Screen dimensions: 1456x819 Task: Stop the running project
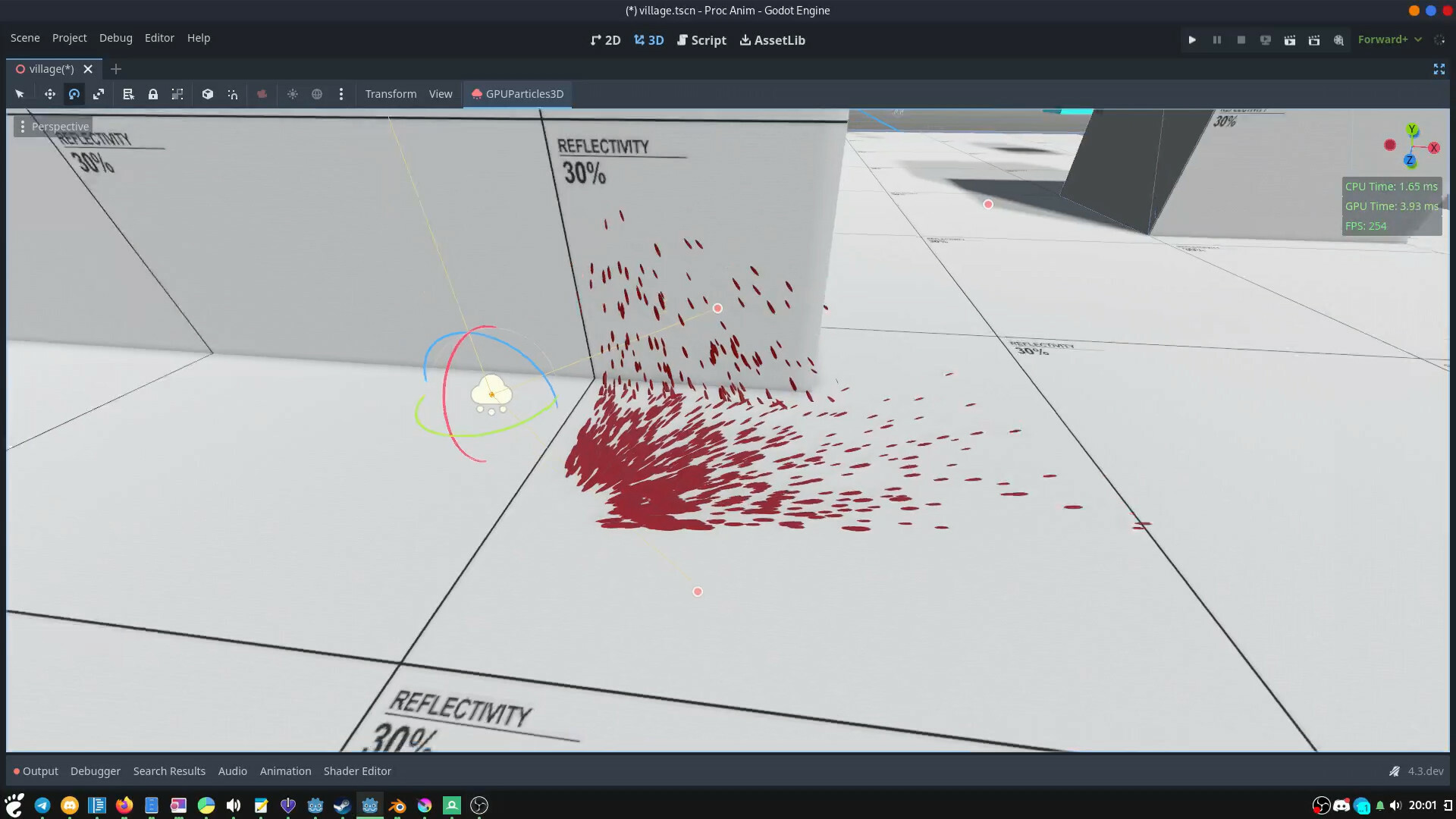coord(1241,40)
